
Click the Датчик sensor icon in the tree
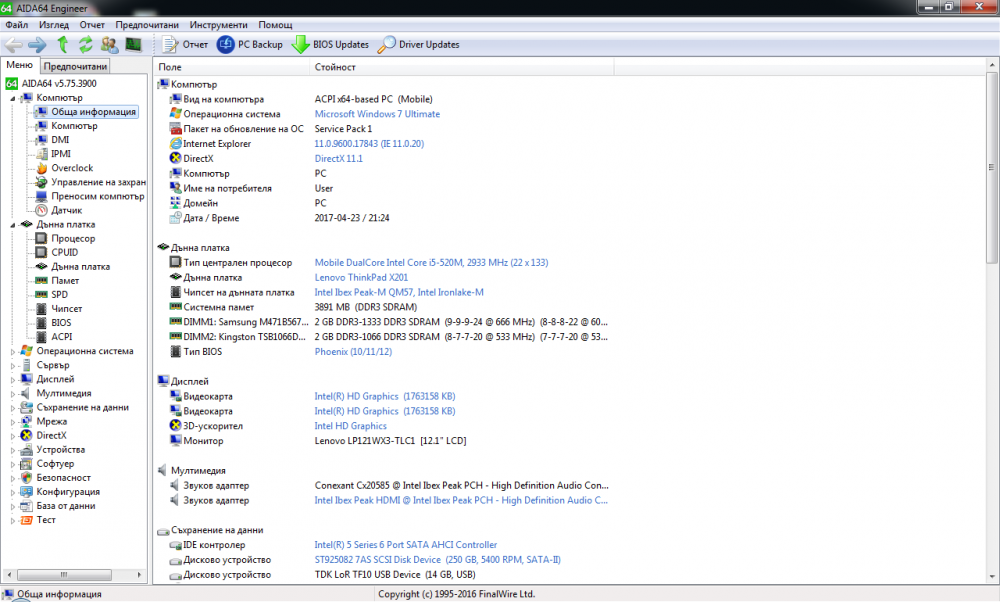click(x=41, y=210)
